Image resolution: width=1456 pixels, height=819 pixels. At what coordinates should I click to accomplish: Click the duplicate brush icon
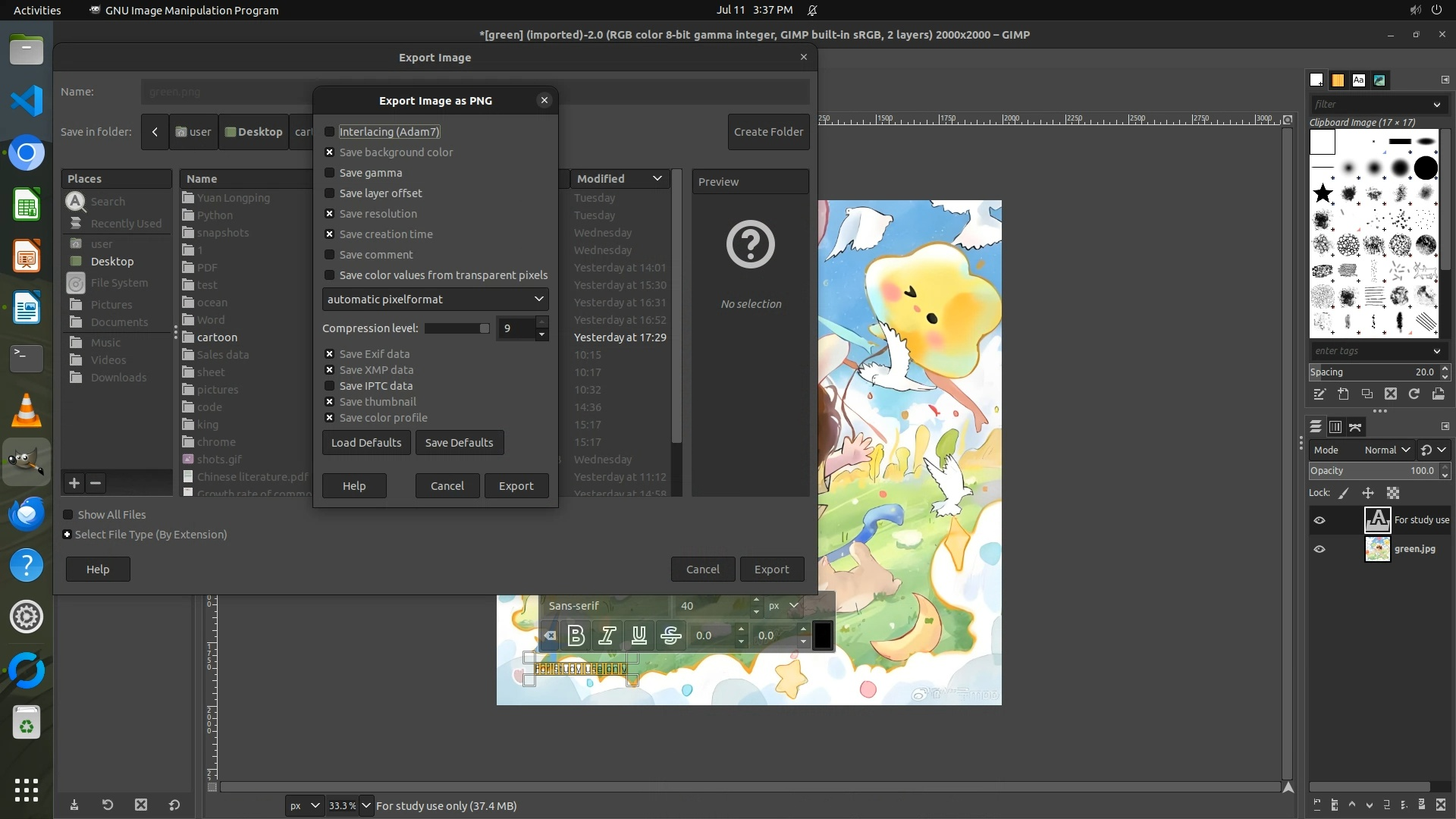(1367, 394)
